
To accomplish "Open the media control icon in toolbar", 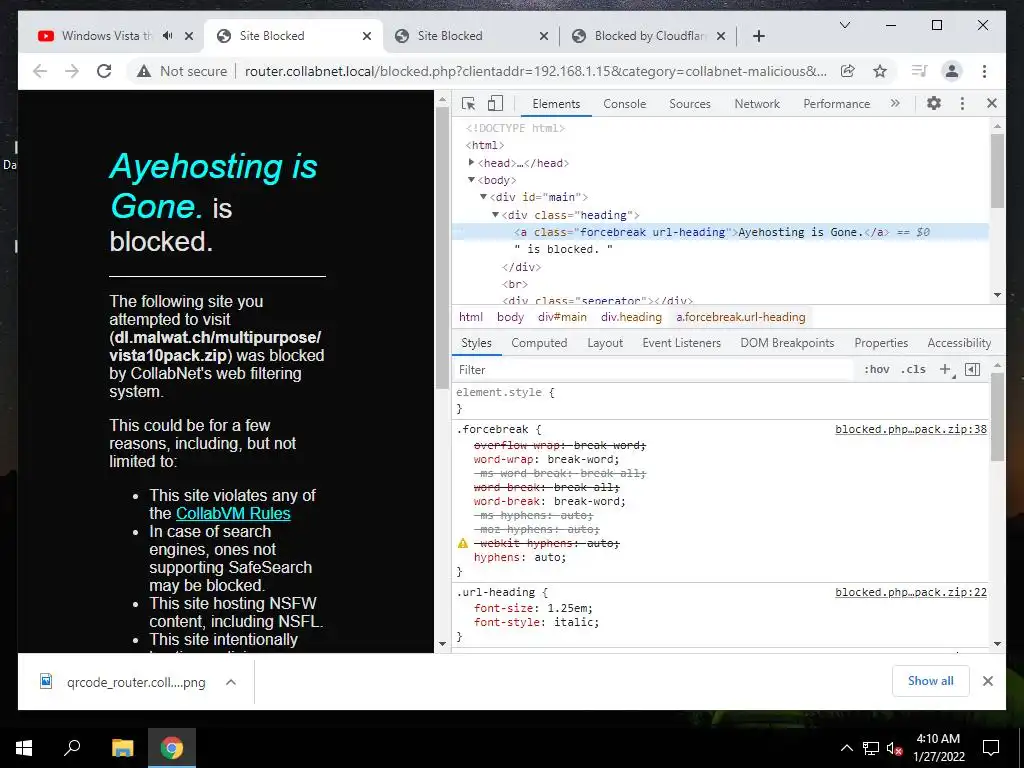I will point(920,71).
